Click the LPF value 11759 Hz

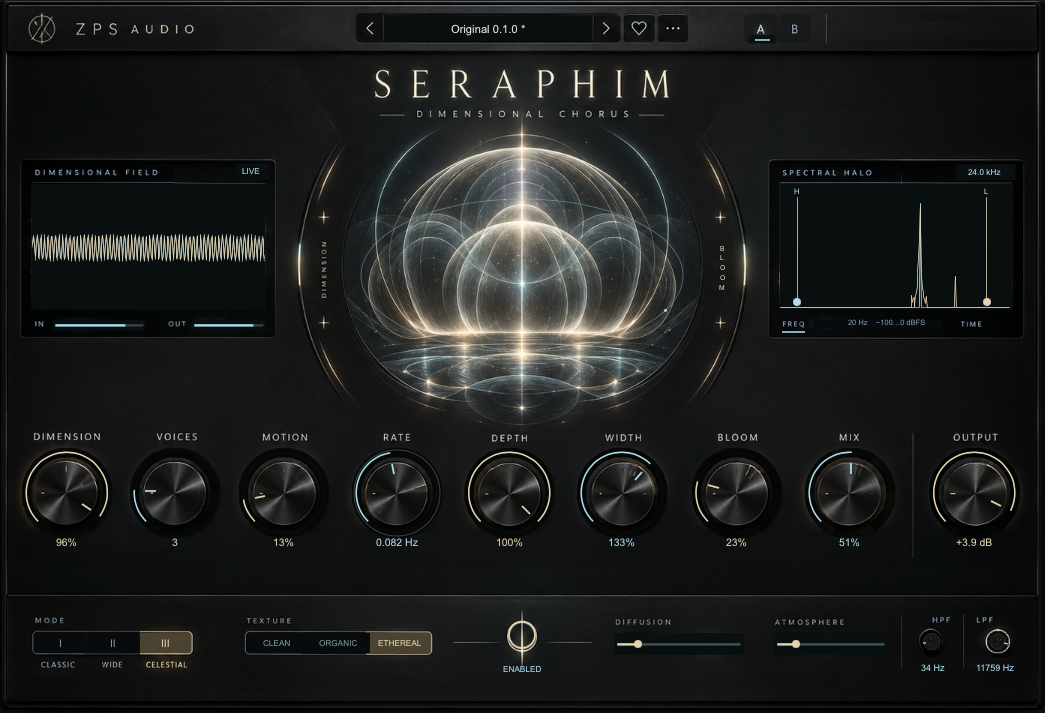tap(995, 668)
